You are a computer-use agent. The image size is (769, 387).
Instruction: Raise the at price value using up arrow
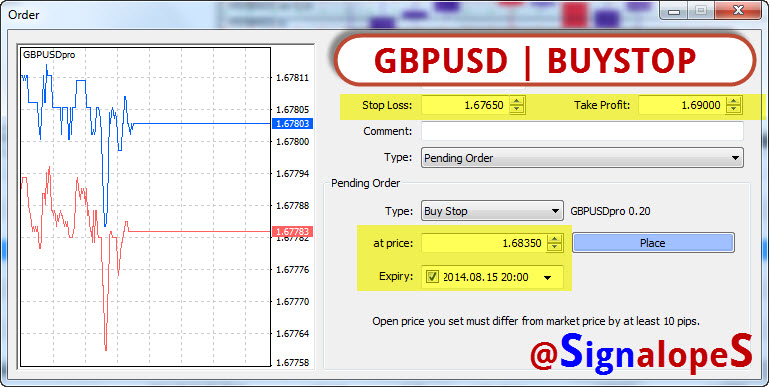[555, 239]
